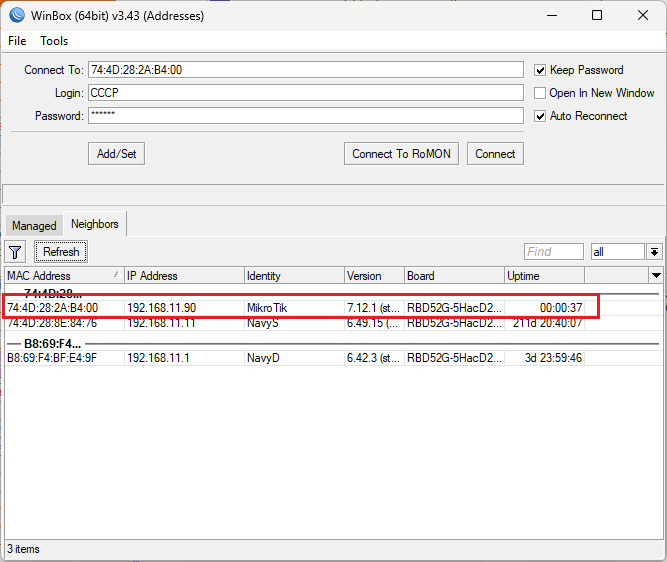Image resolution: width=667 pixels, height=562 pixels.
Task: Open the File menu
Action: coord(17,41)
